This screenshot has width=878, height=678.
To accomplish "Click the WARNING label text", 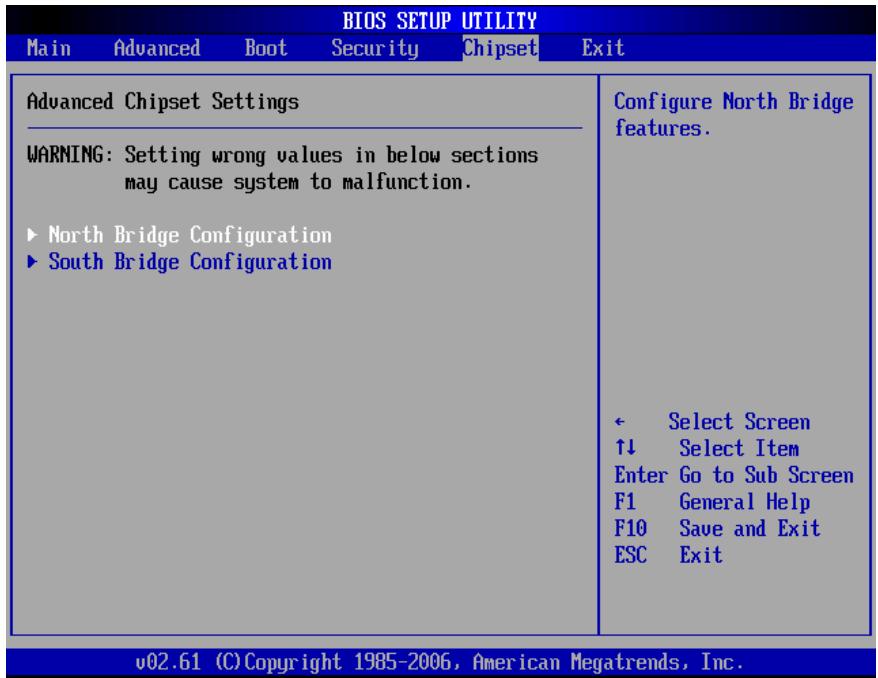I will (70, 155).
